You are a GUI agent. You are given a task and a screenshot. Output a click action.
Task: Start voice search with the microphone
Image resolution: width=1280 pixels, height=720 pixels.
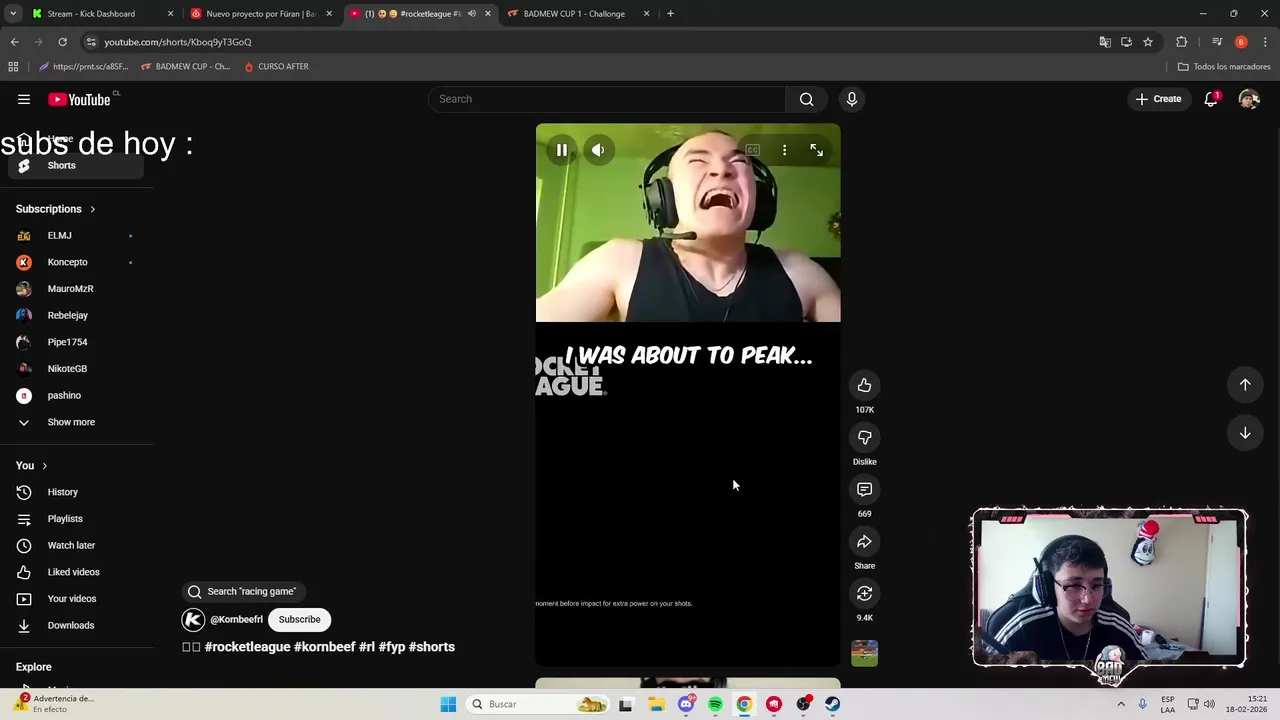point(852,99)
